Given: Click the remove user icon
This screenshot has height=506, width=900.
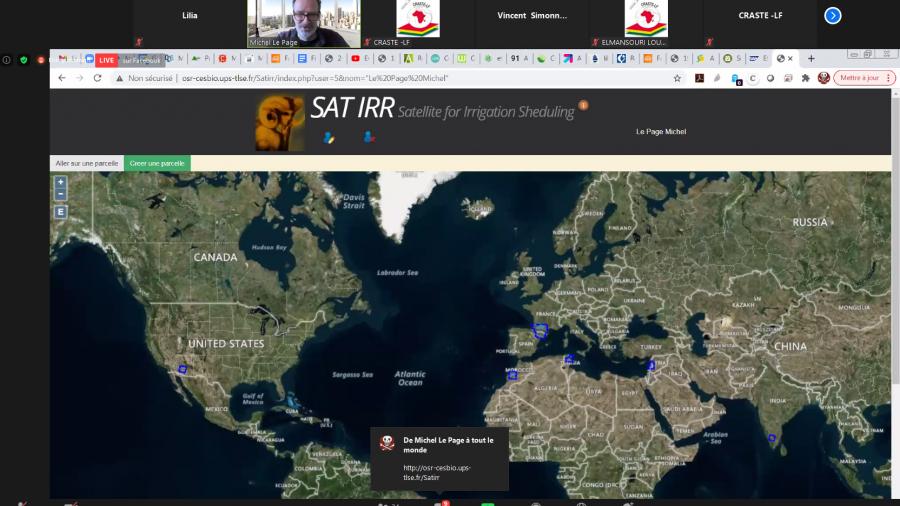Looking at the screenshot, I should (x=369, y=137).
